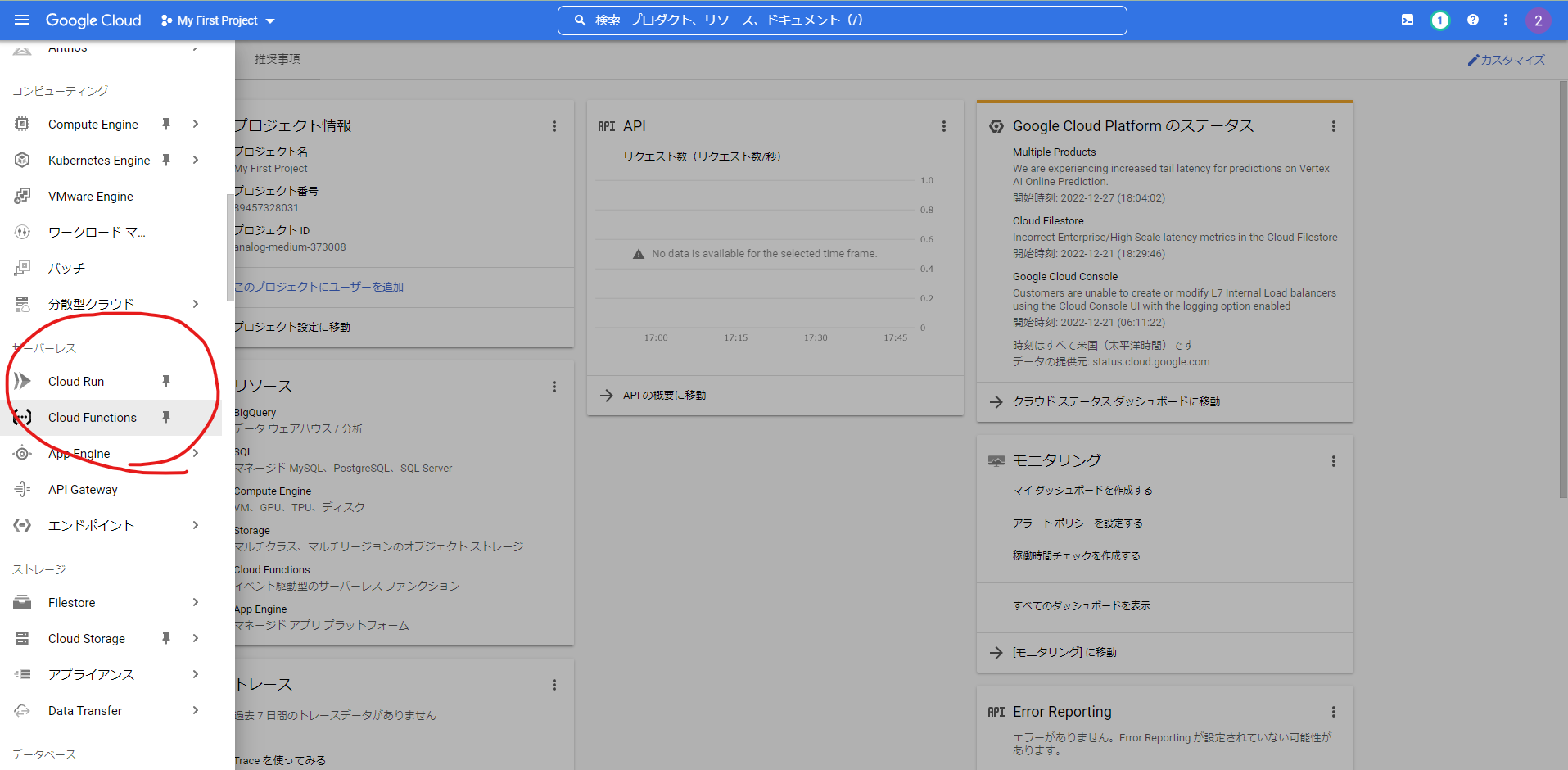
Task: Open Project Info card options menu
Action: [x=554, y=126]
